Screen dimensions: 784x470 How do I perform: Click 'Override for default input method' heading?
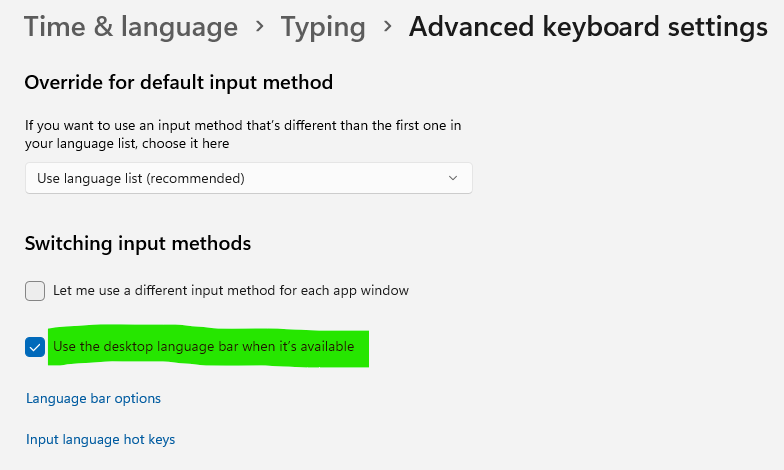pyautogui.click(x=178, y=82)
